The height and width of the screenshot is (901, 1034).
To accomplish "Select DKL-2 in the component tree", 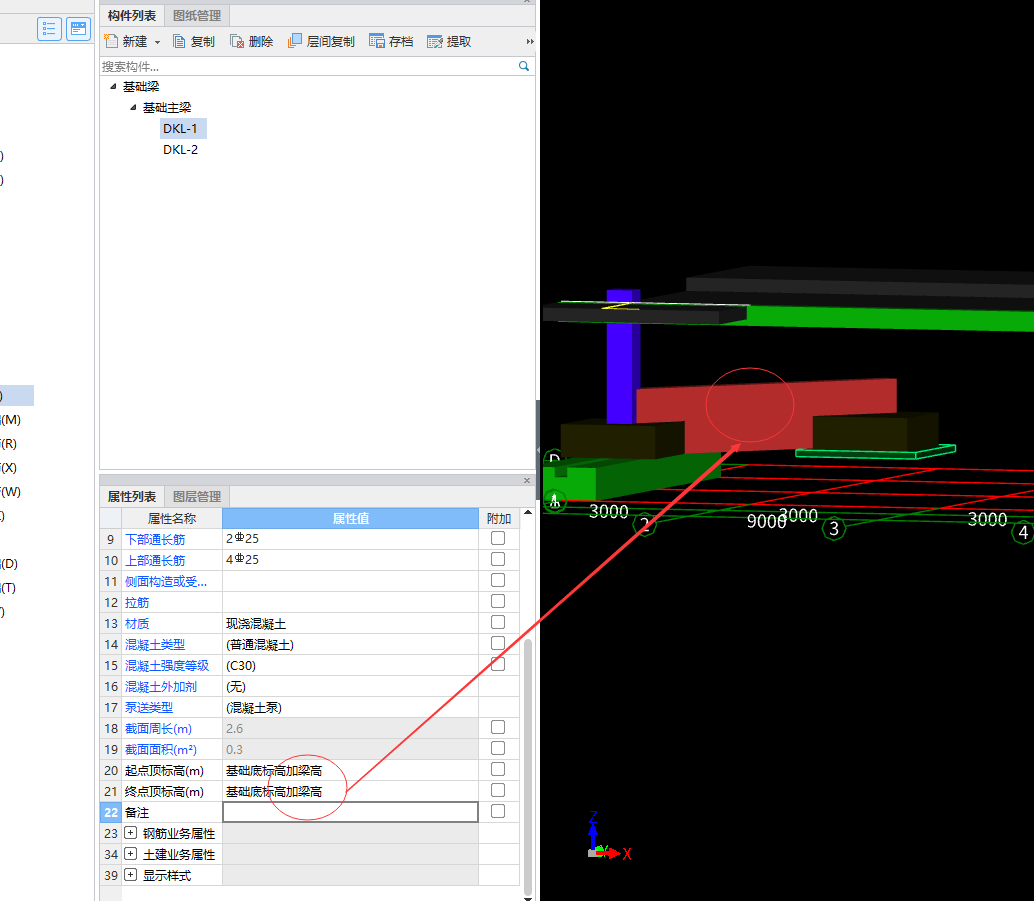I will [180, 150].
